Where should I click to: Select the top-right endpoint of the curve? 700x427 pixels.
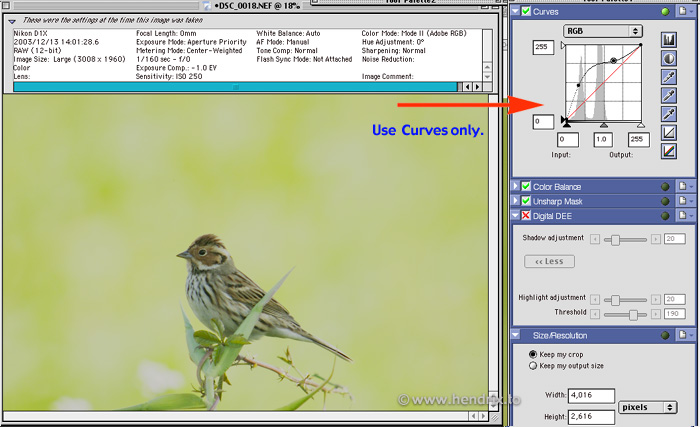(641, 45)
